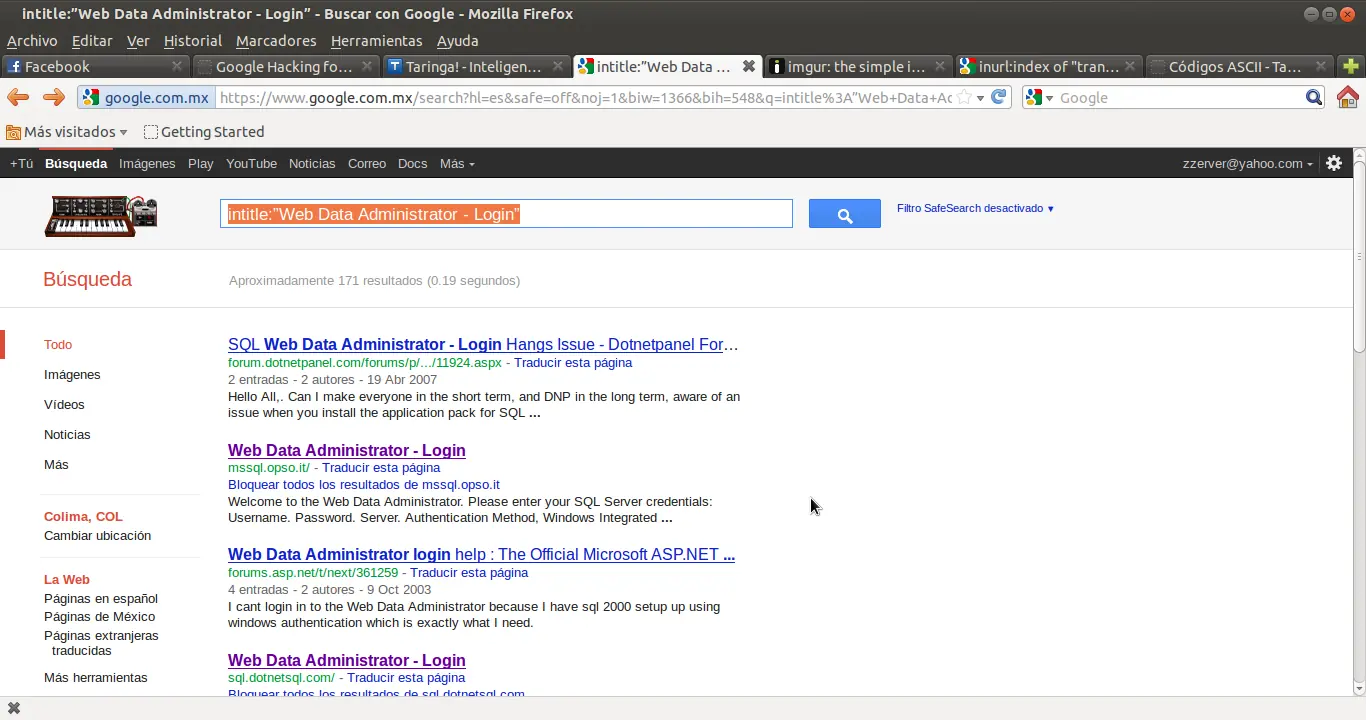Viewport: 1366px width, 720px height.
Task: Open the Ver menu
Action: [138, 41]
